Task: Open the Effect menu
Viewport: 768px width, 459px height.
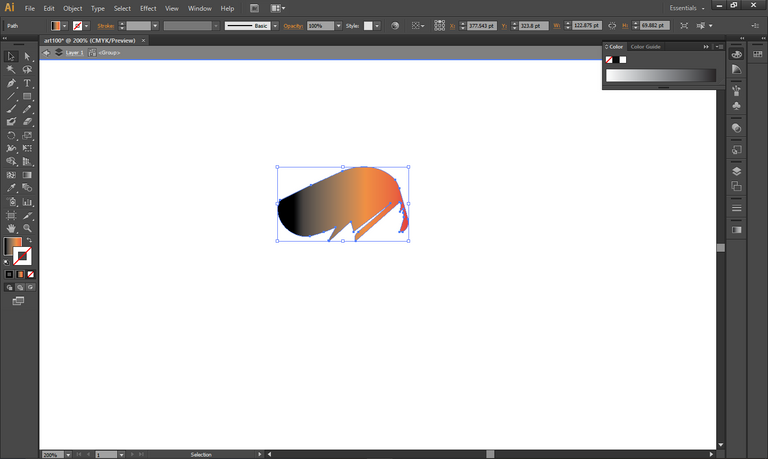Action: 148,8
